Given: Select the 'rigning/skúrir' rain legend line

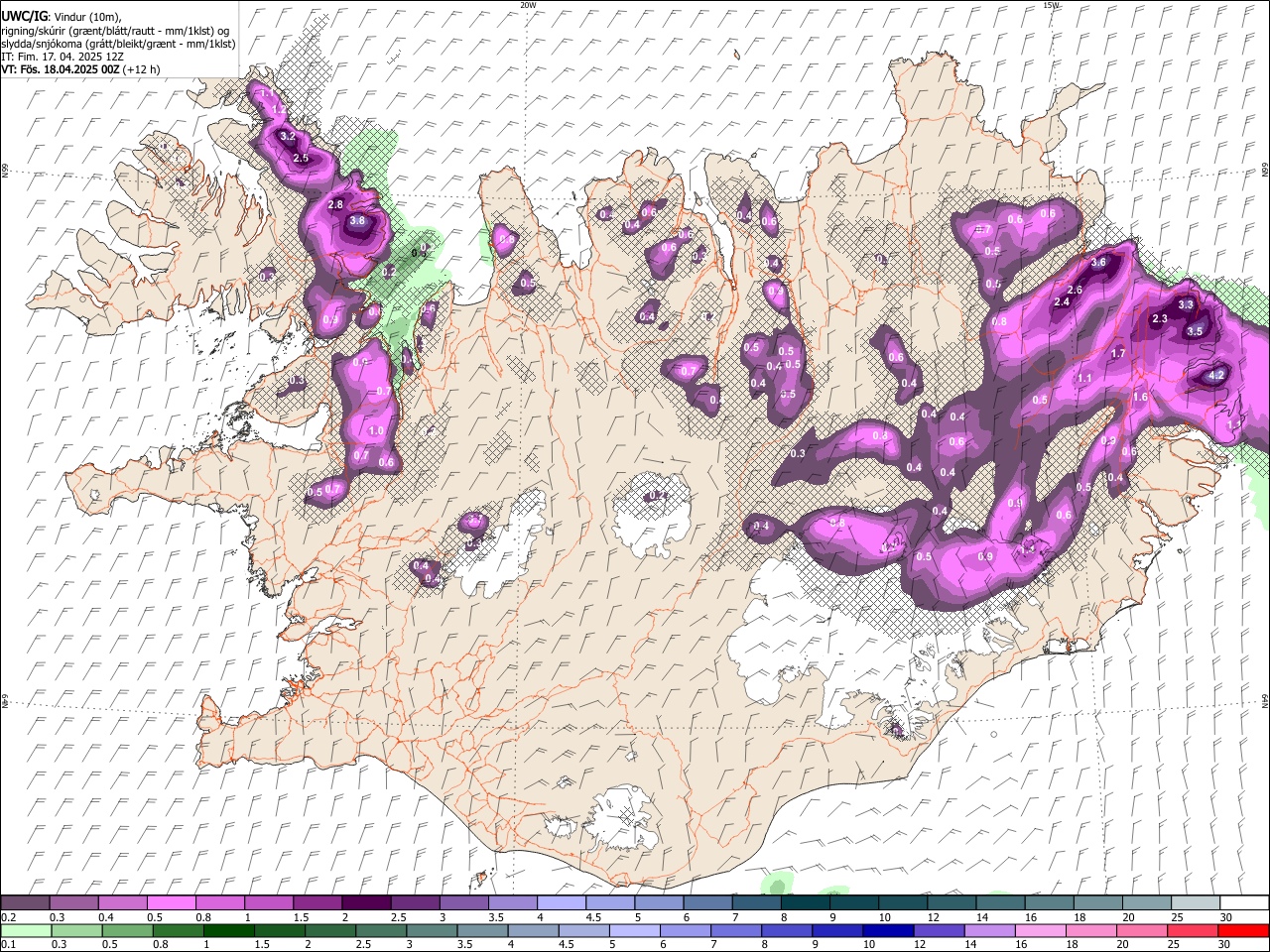Looking at the screenshot, I should pos(115,30).
